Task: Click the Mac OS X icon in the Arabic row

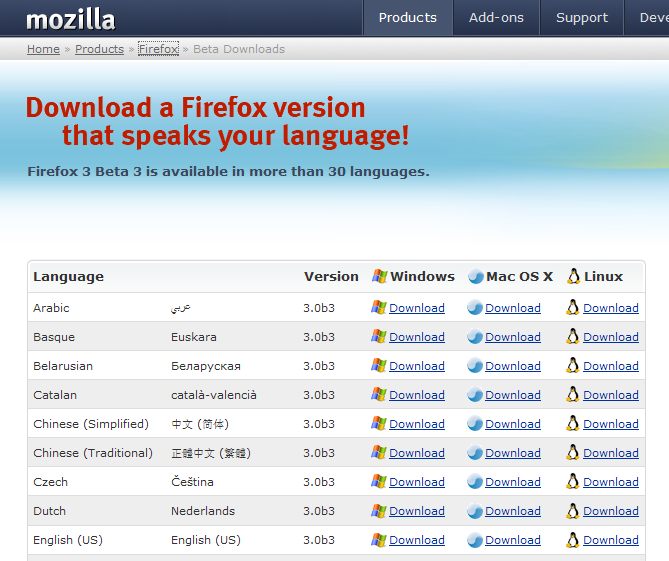Action: click(x=475, y=307)
